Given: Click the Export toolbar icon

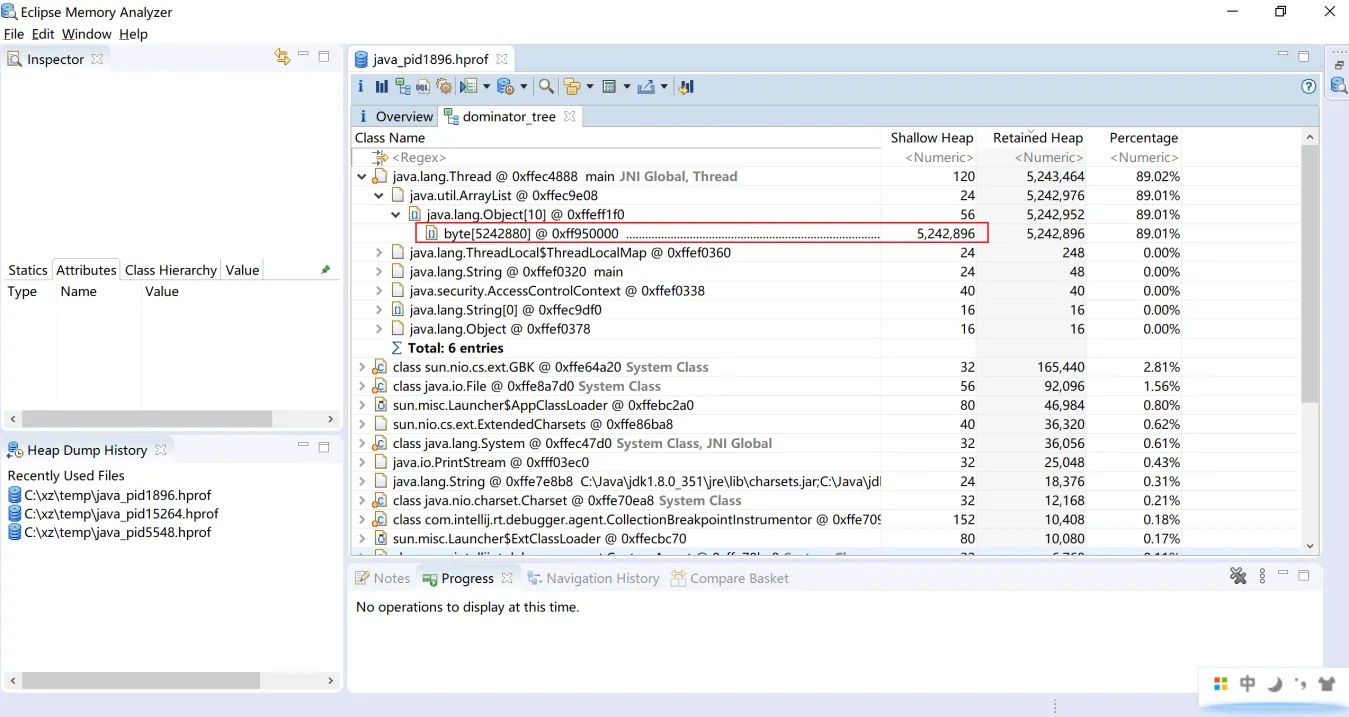Looking at the screenshot, I should click(x=646, y=87).
